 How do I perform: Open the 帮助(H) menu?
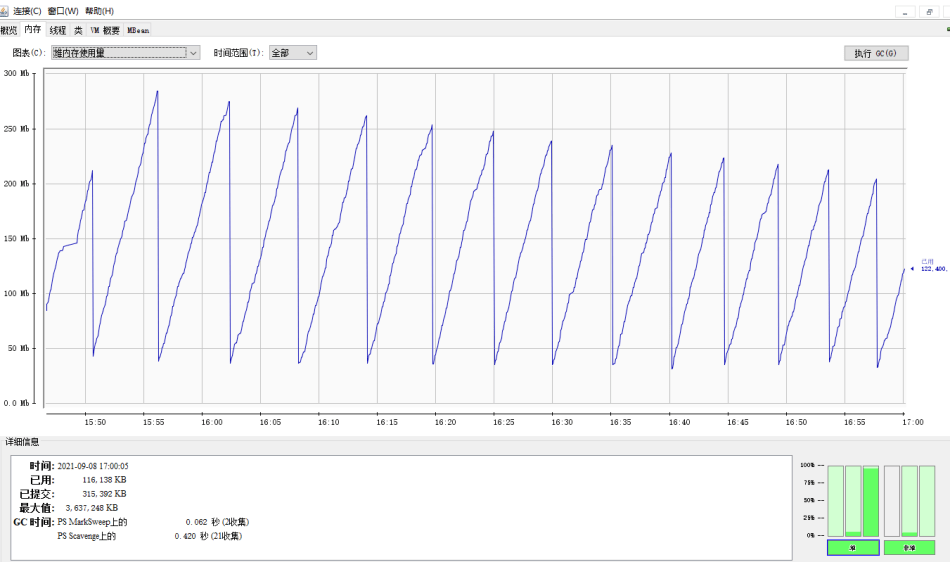pyautogui.click(x=99, y=11)
